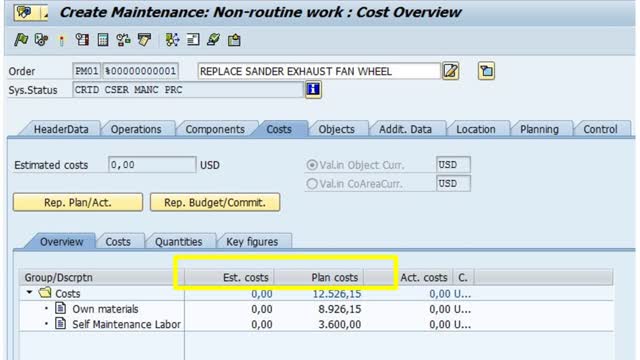Click the C. column header

(463, 278)
